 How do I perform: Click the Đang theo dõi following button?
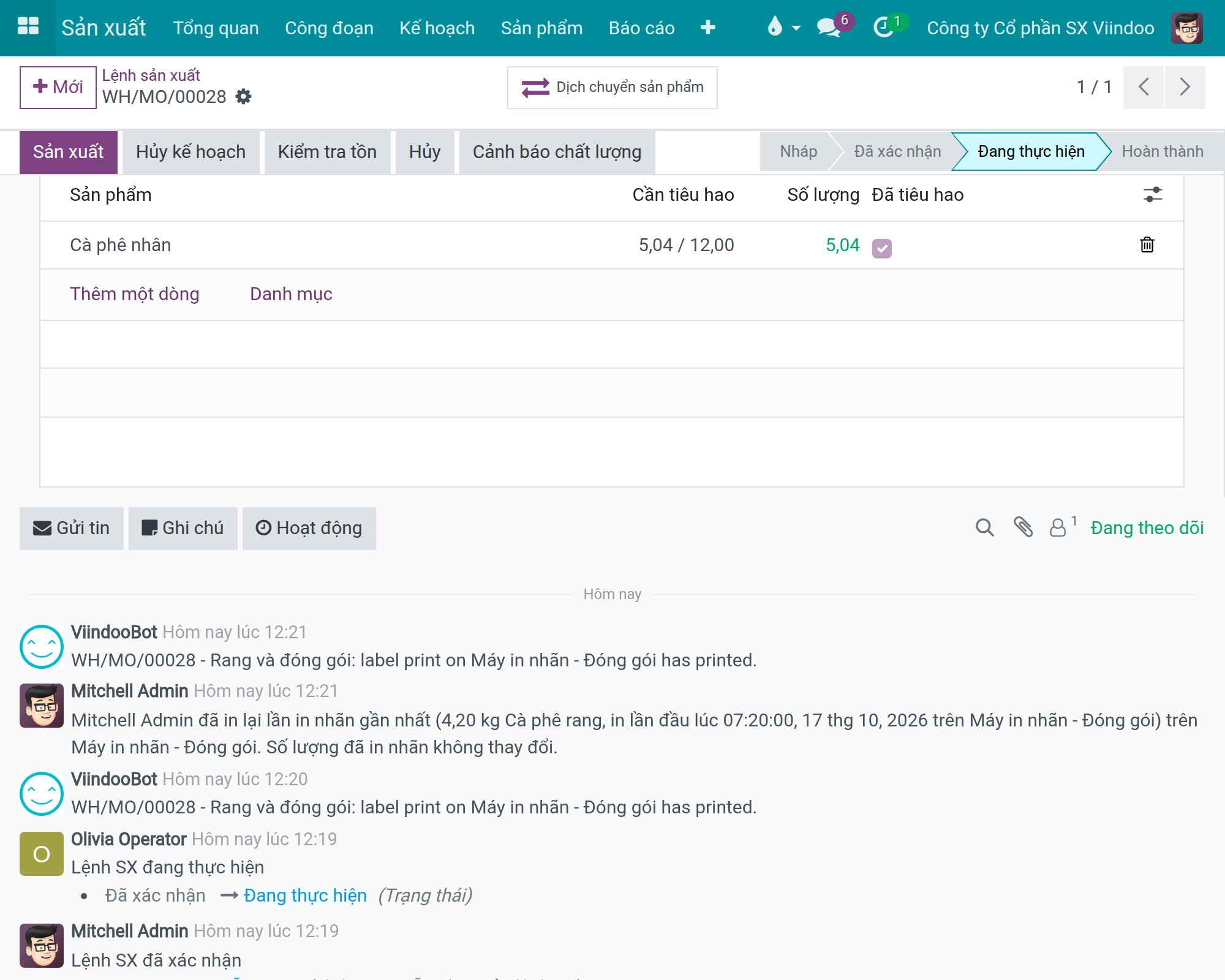1147,528
